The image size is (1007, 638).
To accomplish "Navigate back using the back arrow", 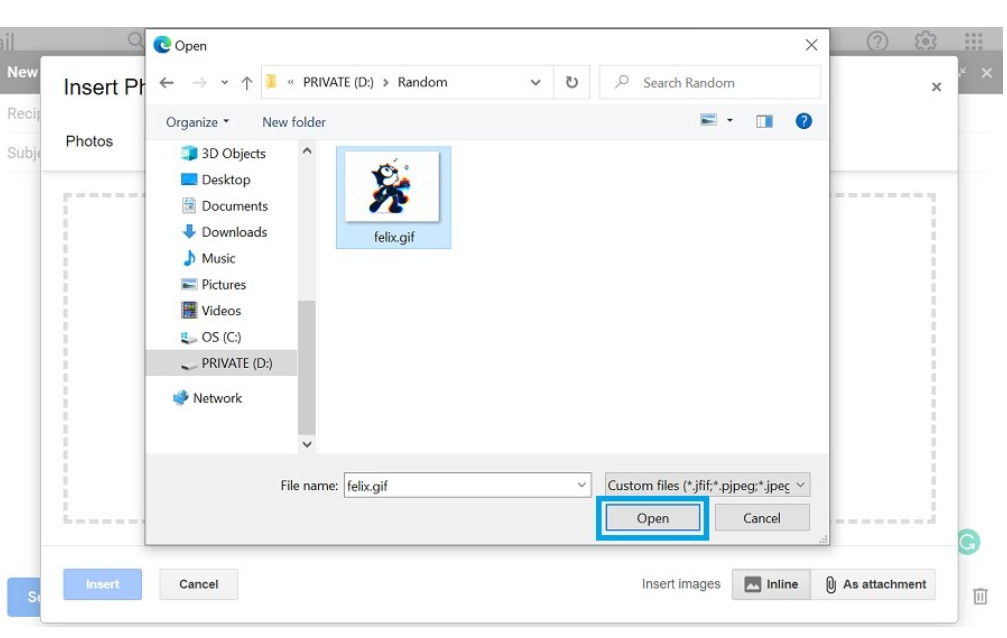I will 167,82.
